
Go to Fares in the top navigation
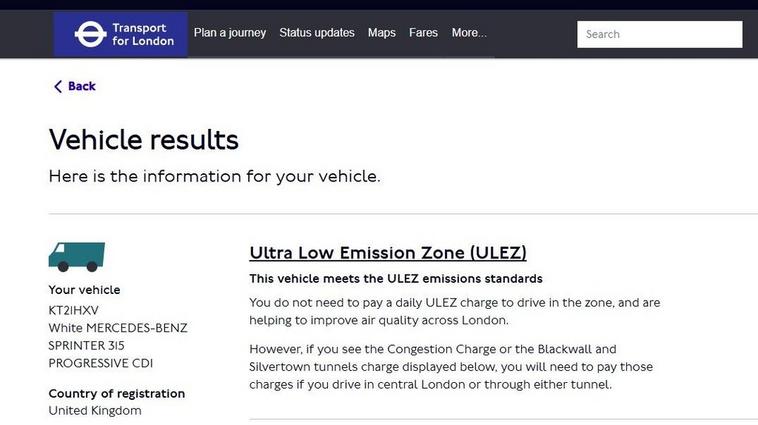tap(423, 33)
